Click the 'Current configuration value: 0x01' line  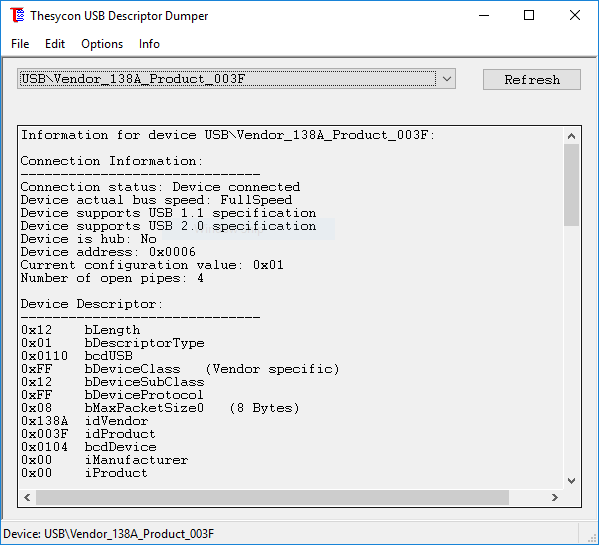(x=152, y=265)
